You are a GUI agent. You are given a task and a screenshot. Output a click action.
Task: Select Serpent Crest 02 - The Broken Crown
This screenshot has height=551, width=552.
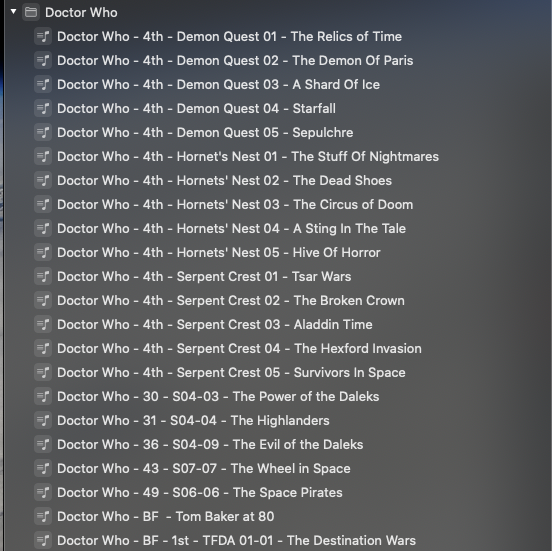pos(231,300)
